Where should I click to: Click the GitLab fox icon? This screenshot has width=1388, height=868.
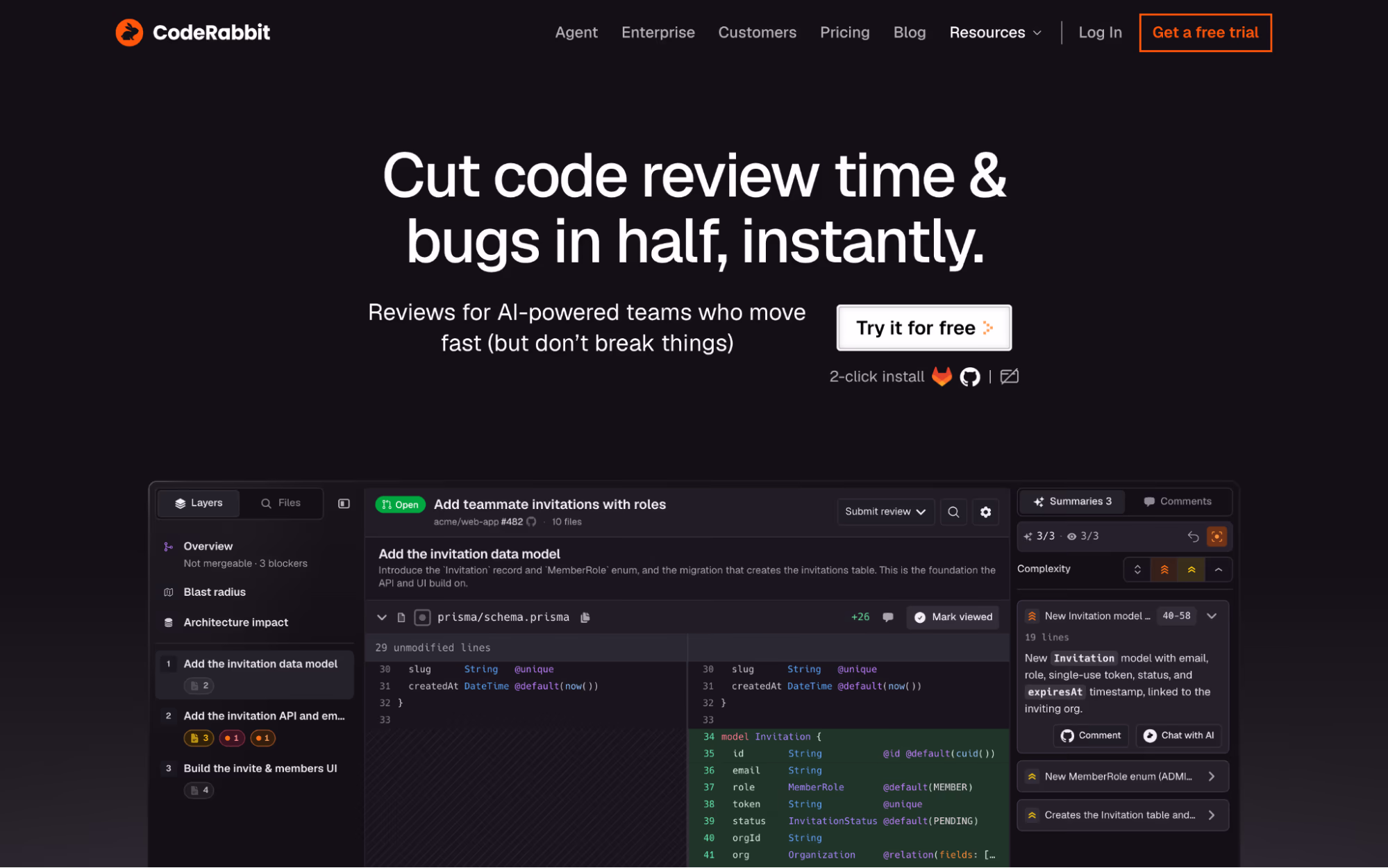click(942, 376)
